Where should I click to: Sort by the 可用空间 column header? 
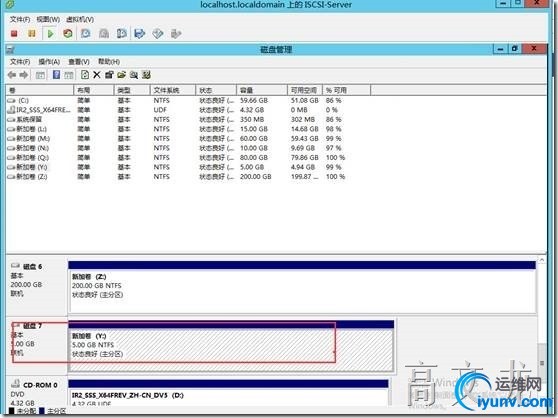305,90
